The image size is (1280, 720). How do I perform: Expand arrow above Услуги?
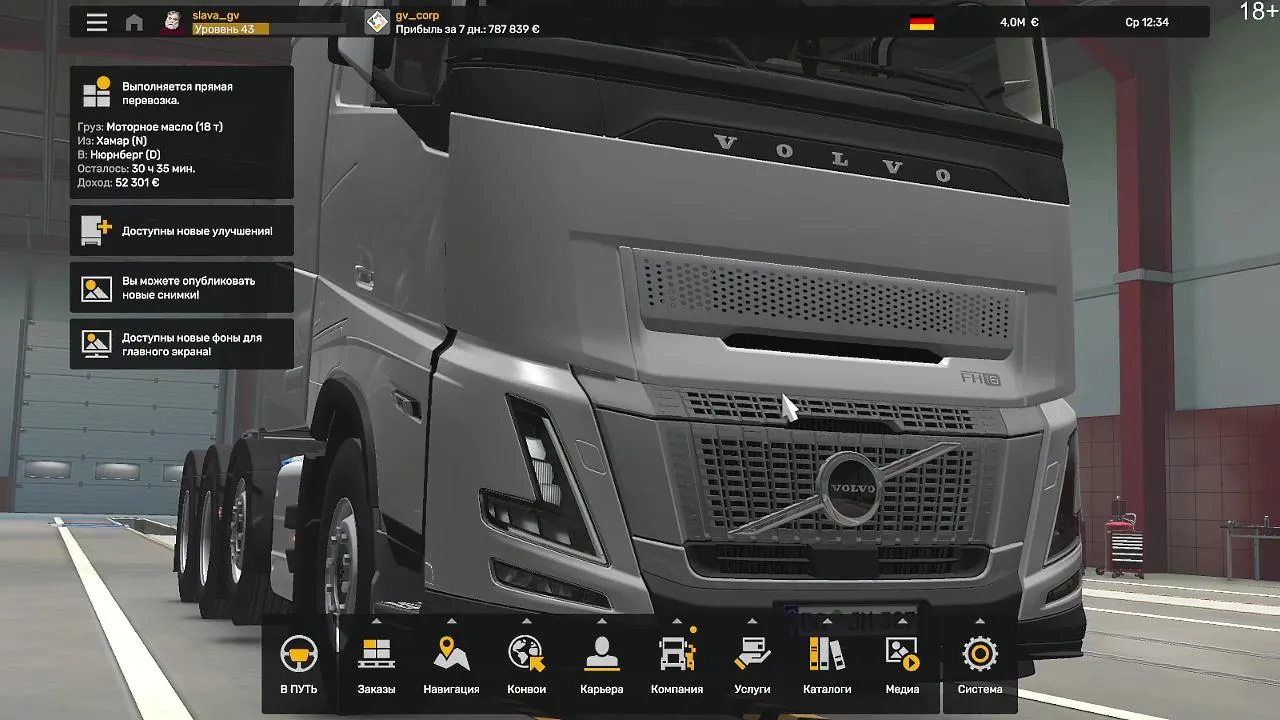tap(752, 621)
